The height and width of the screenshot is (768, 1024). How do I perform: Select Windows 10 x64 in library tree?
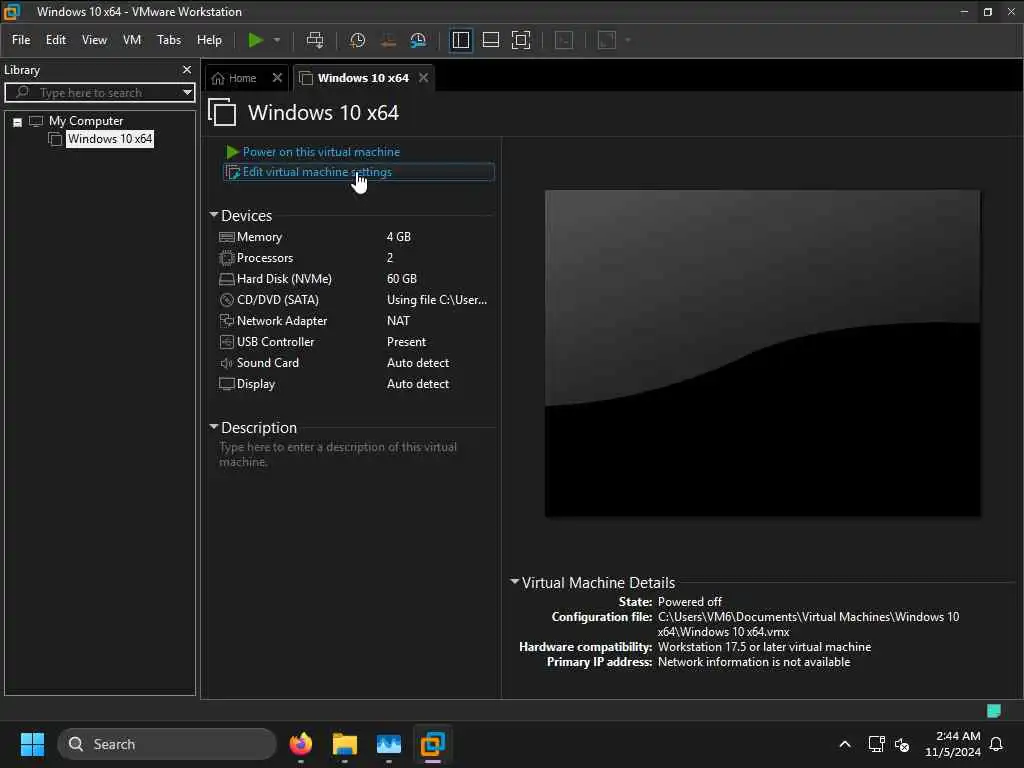110,138
